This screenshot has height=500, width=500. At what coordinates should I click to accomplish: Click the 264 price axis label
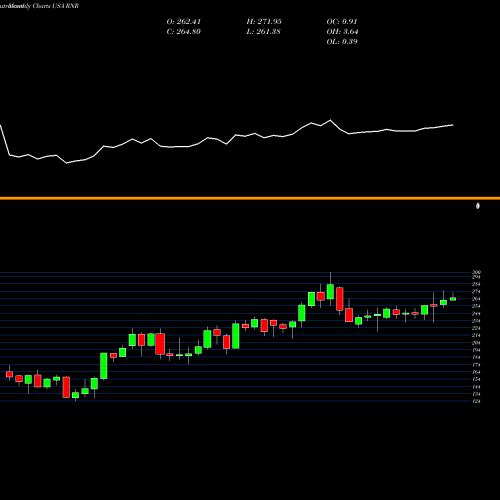(476, 299)
